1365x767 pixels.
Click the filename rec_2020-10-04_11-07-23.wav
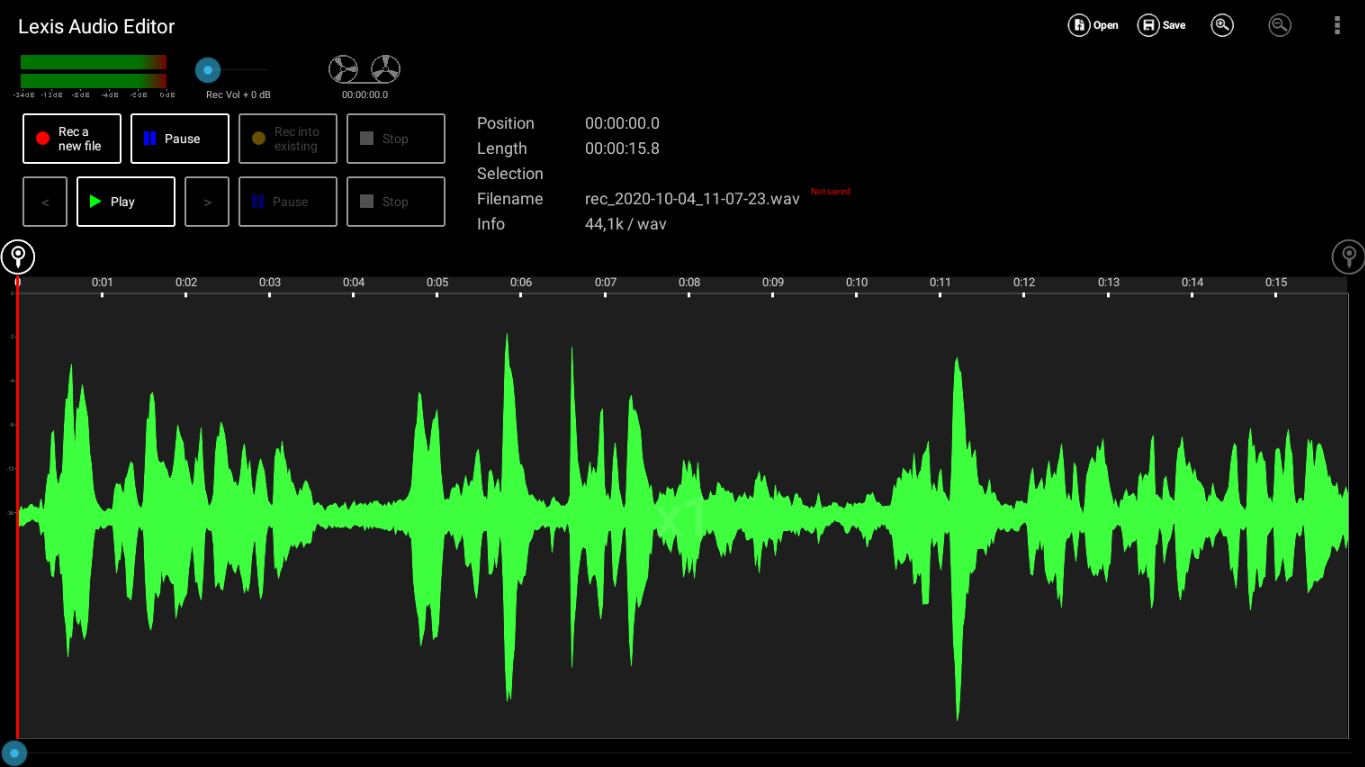(692, 199)
